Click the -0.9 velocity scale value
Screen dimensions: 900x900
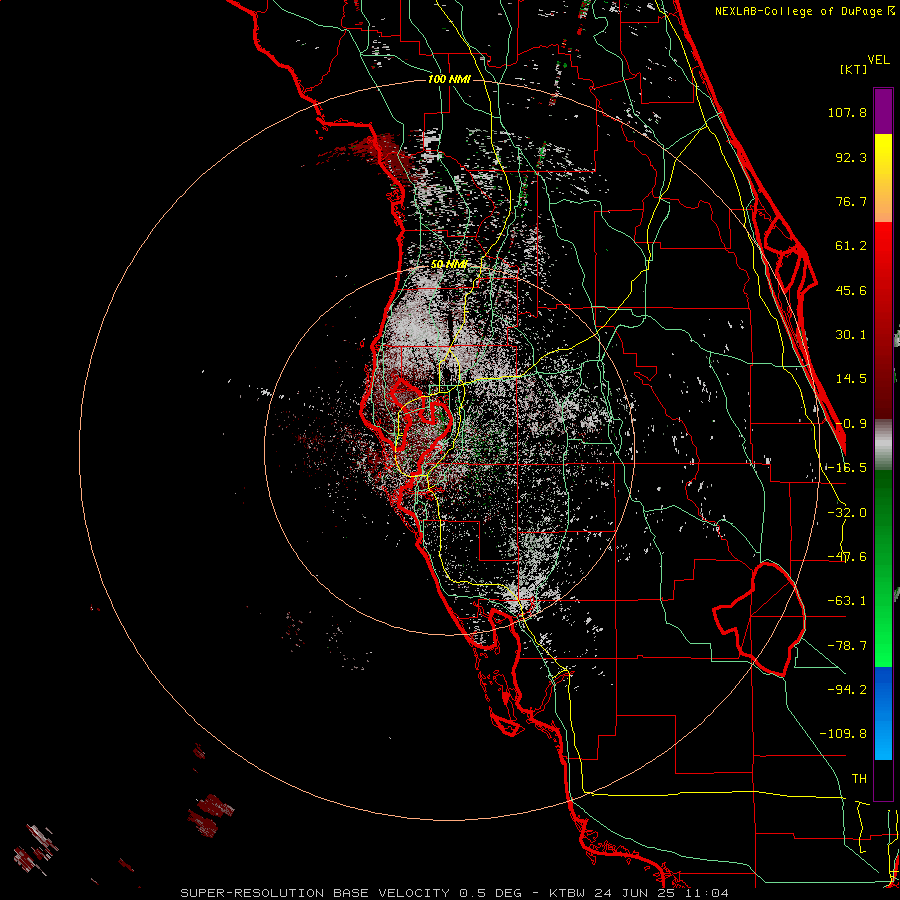(x=851, y=424)
